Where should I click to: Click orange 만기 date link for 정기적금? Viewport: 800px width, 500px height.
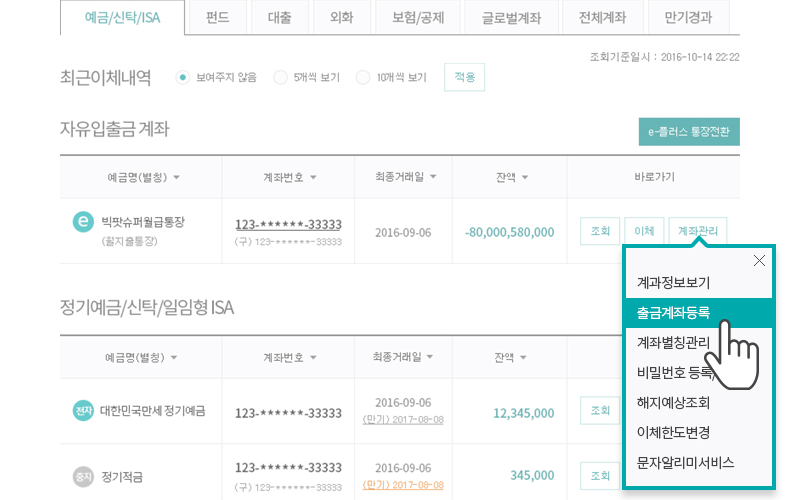point(403,485)
